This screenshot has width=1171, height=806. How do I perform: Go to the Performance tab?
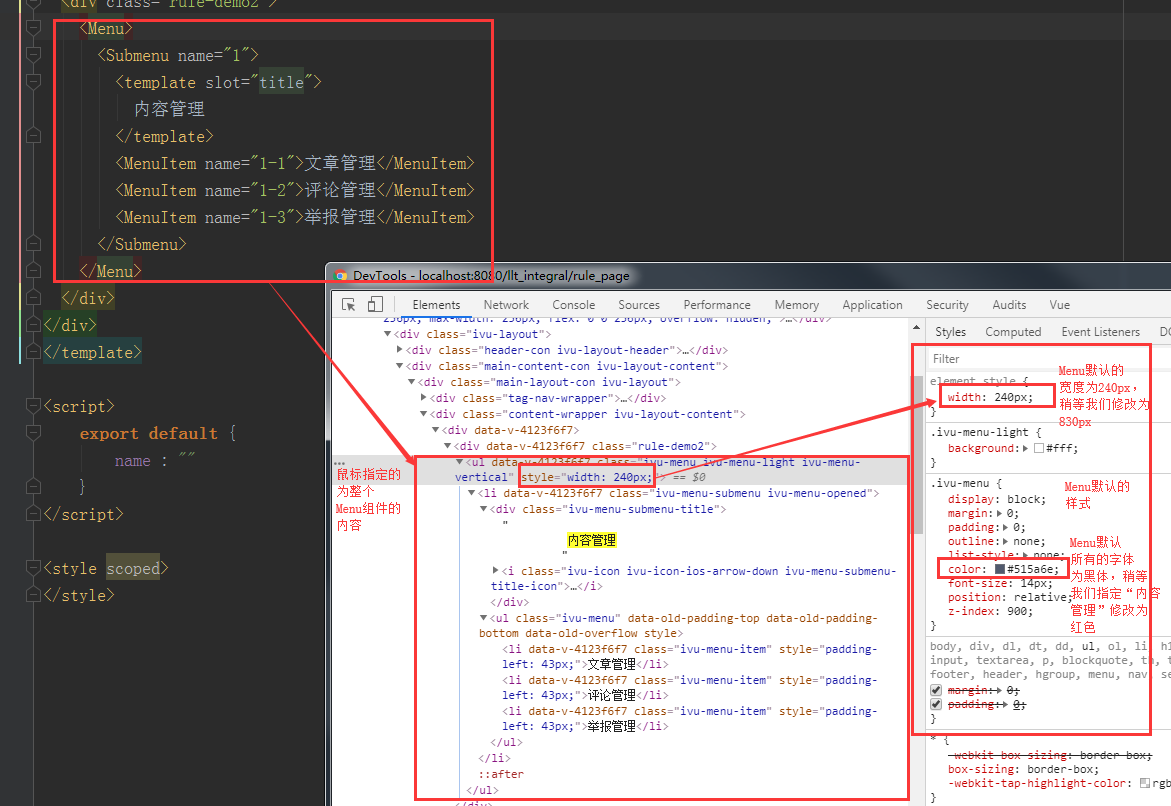(x=717, y=305)
